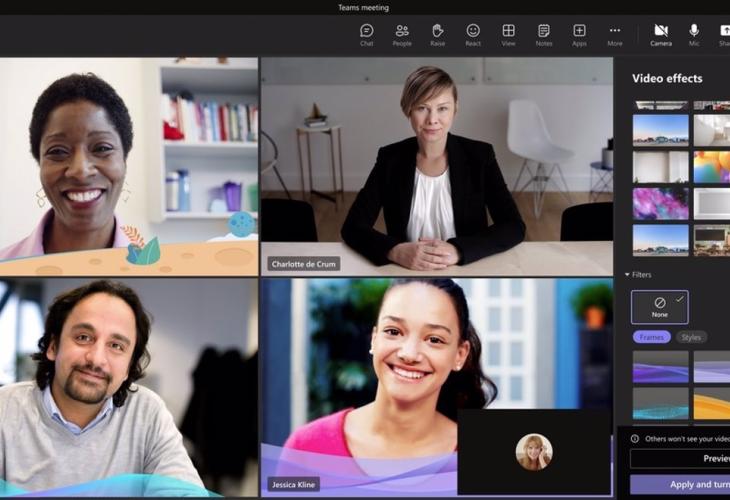Open the Chat panel
The image size is (730, 500).
366,34
